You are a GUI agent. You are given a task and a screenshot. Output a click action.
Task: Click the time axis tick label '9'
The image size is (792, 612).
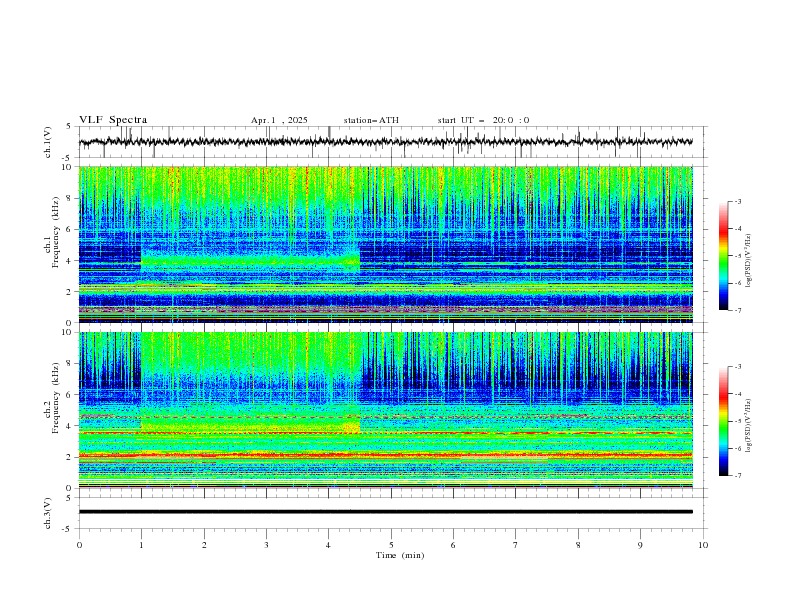(640, 545)
